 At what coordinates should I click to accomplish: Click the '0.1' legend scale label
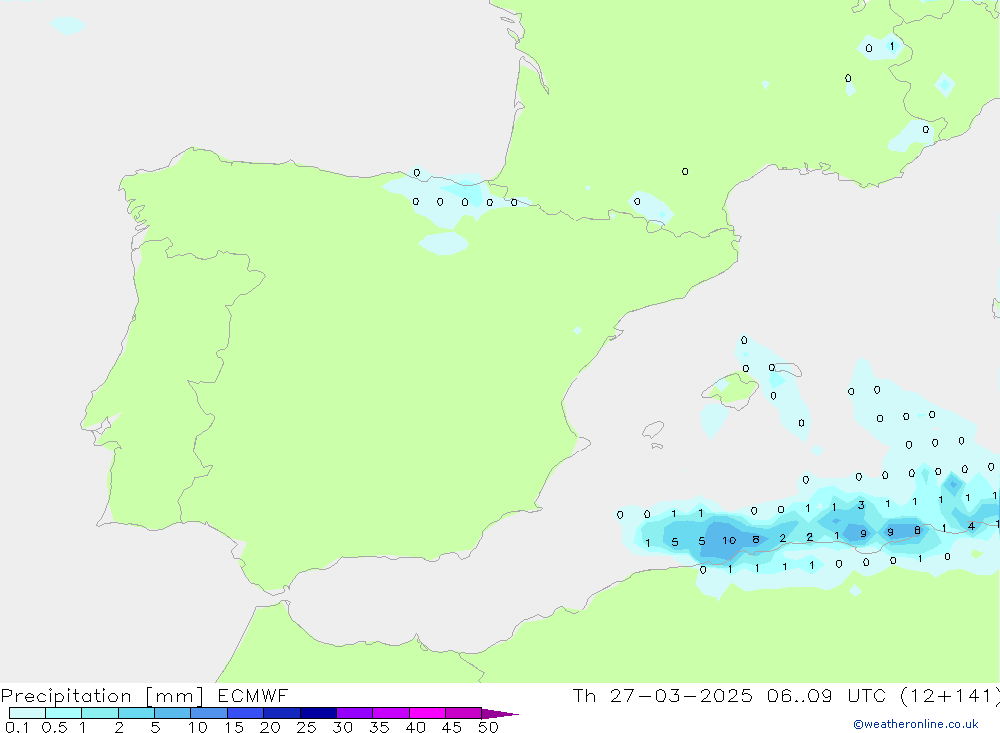click(17, 727)
